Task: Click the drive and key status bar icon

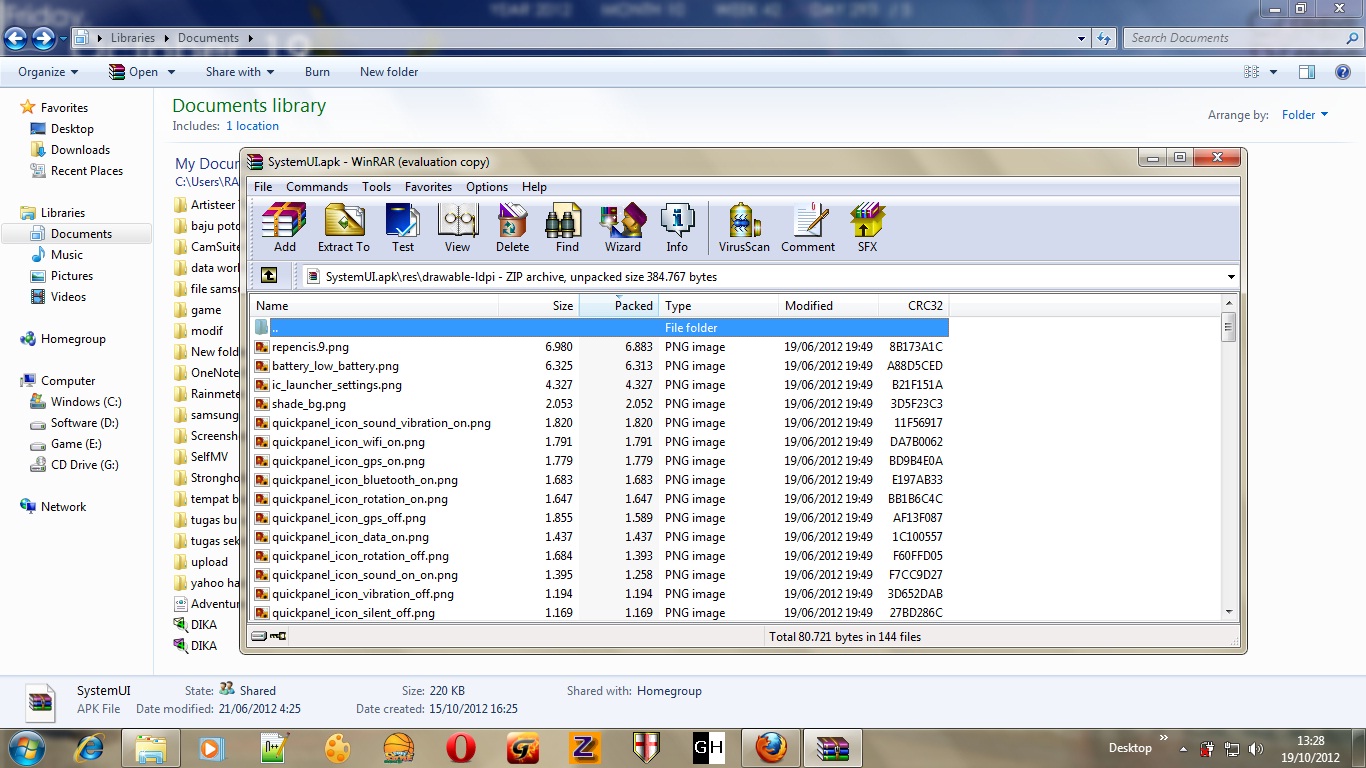Action: click(269, 636)
